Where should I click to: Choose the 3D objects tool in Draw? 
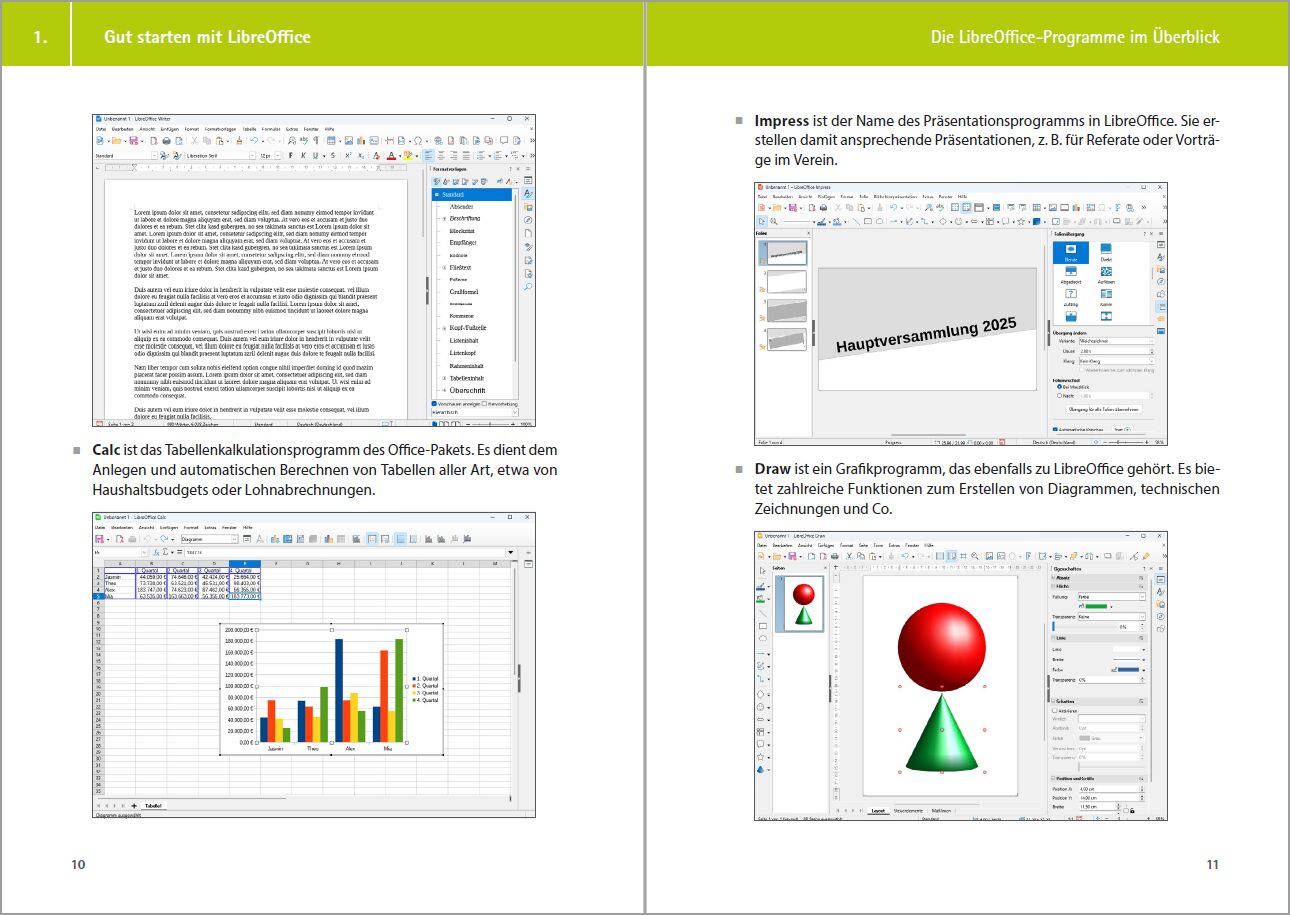click(x=762, y=770)
